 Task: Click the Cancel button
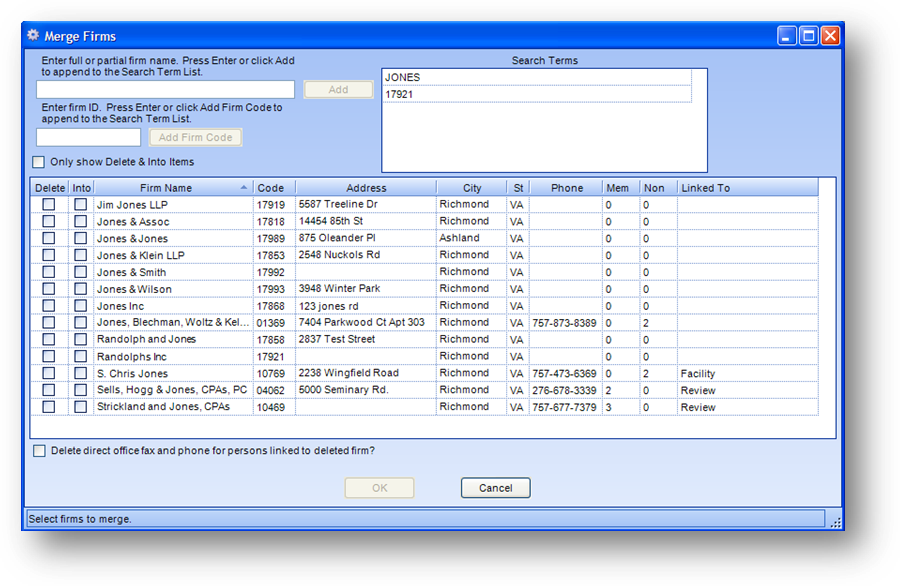495,488
